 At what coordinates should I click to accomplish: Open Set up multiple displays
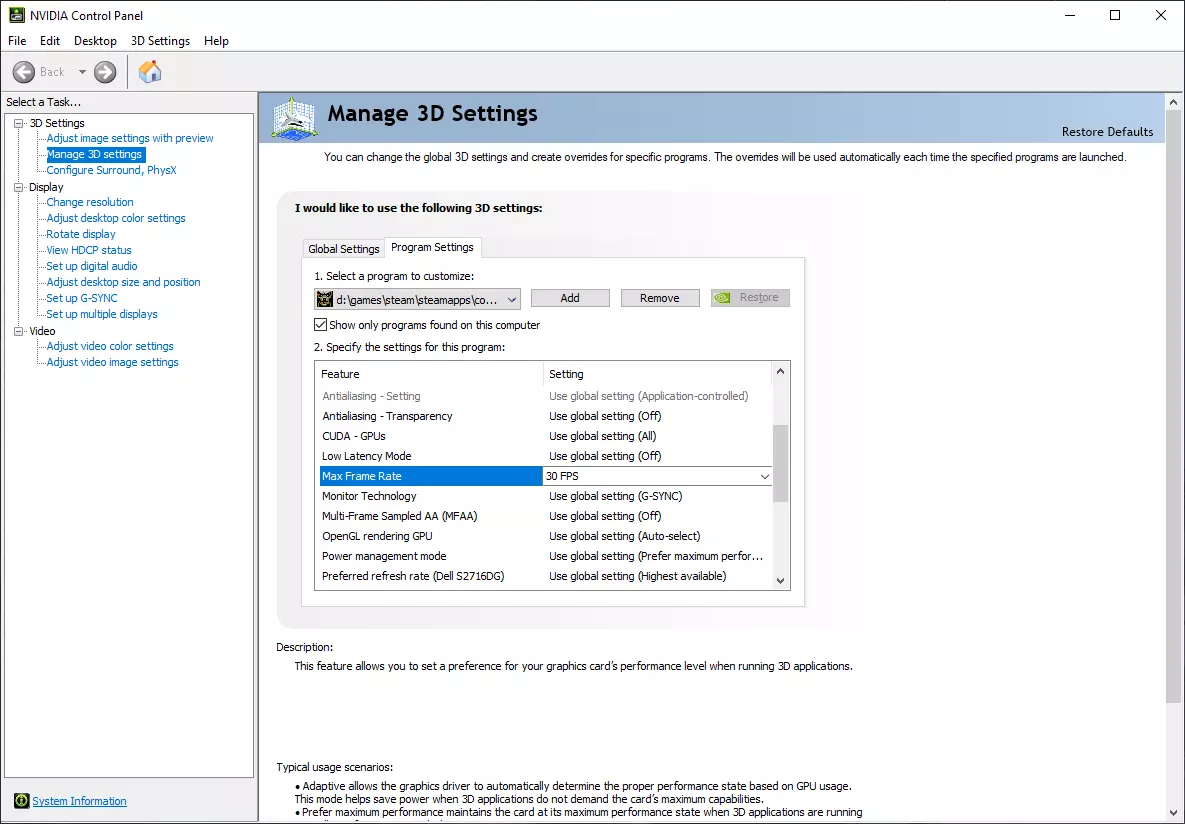(102, 314)
